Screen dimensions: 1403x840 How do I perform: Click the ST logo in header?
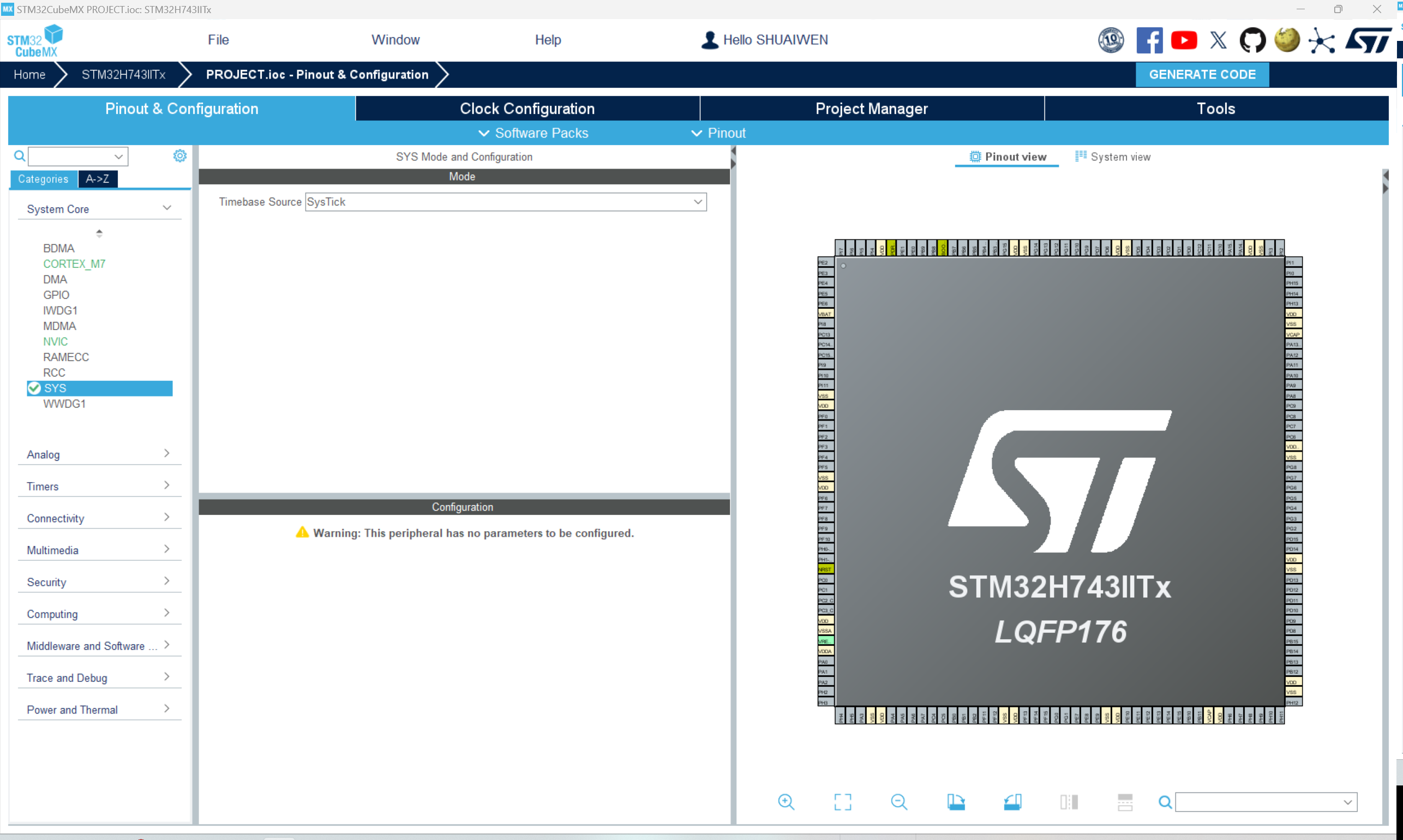[1368, 40]
